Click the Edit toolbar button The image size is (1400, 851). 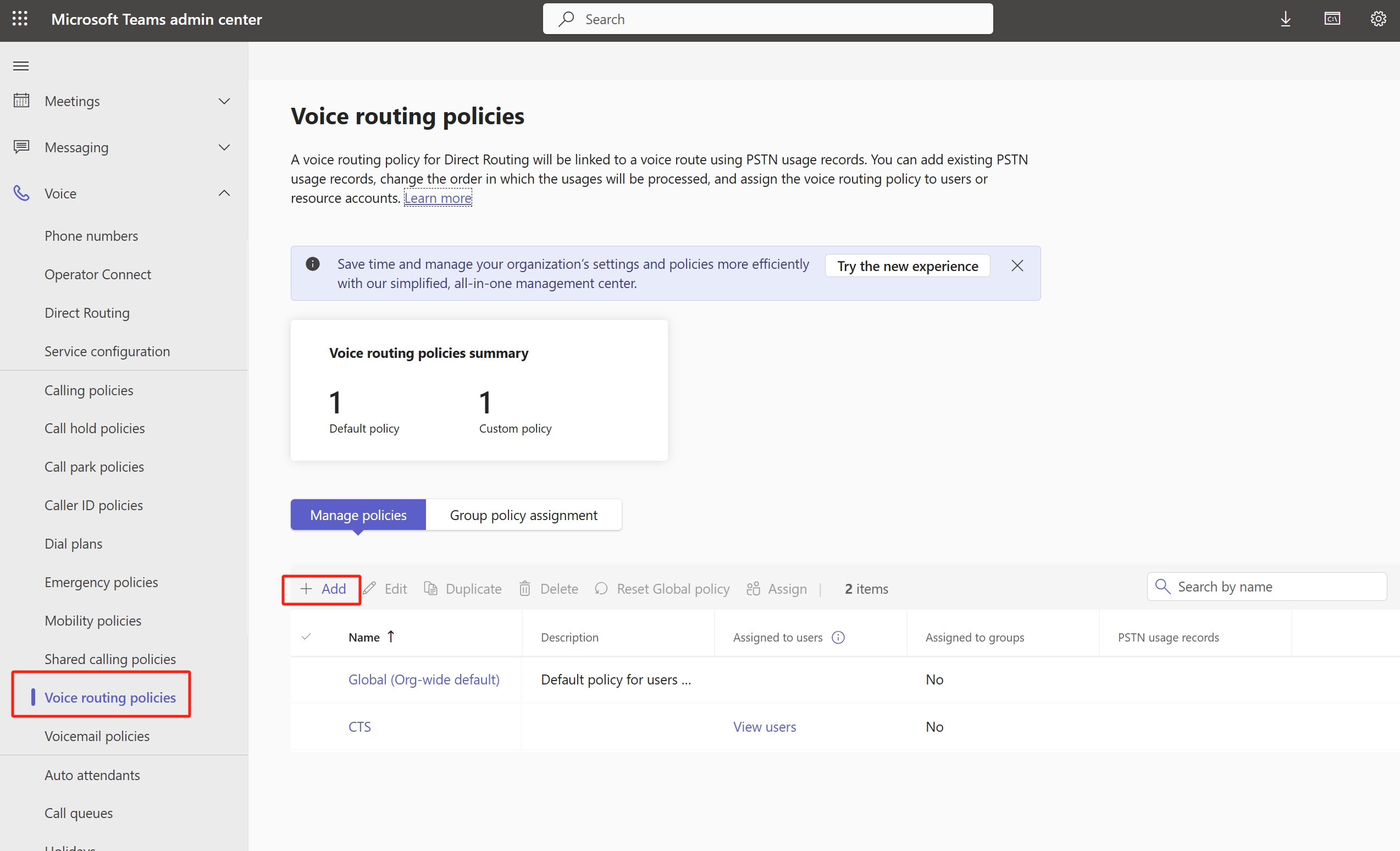385,589
